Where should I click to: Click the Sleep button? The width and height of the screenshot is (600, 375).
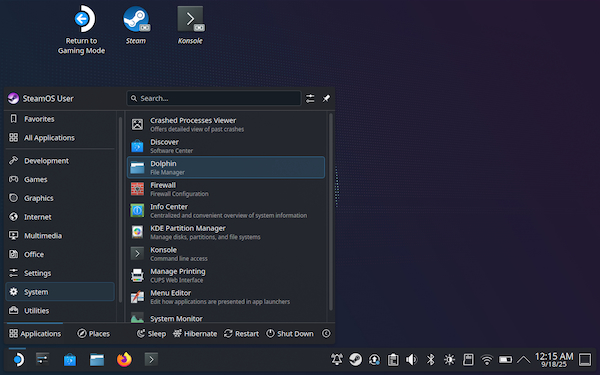152,334
